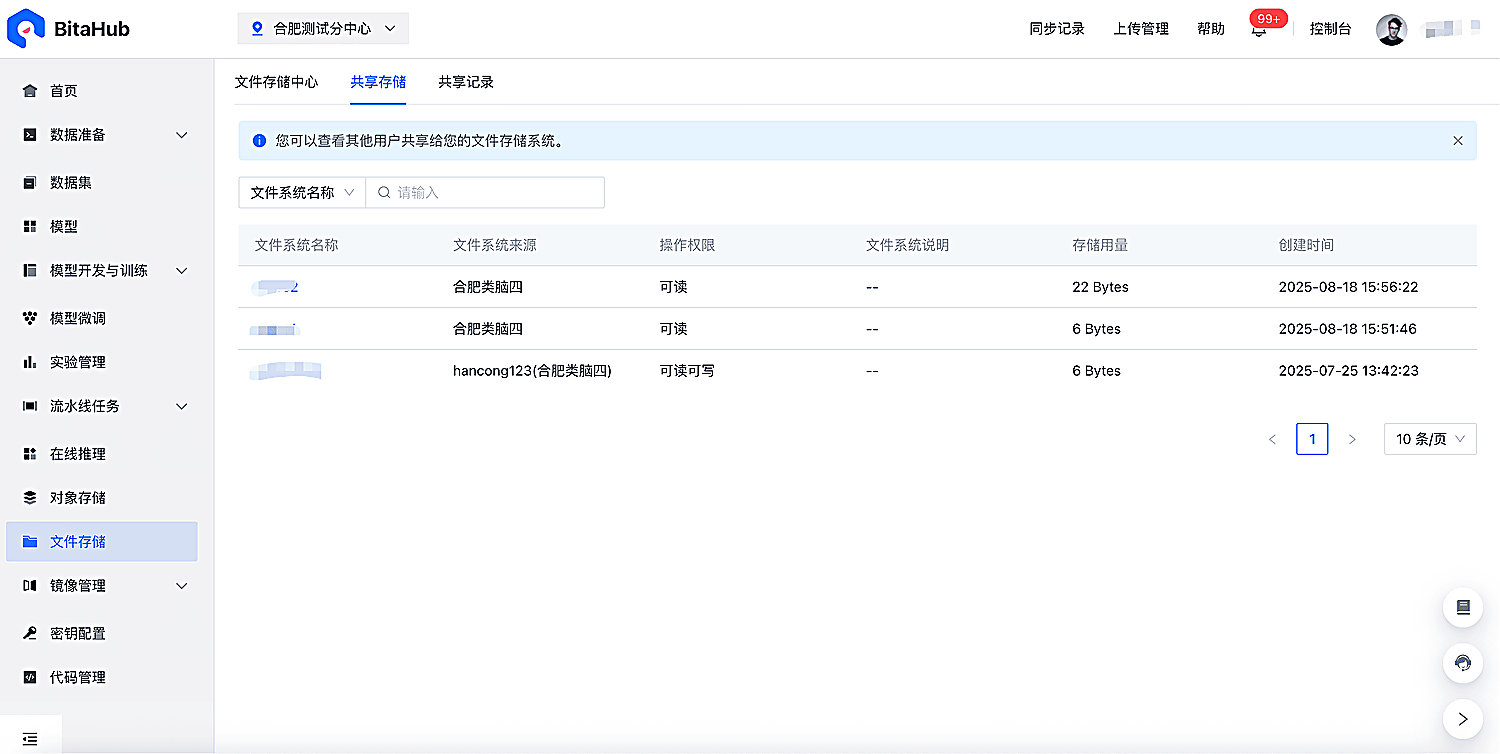Open the 合肥测试分中心 center dropdown
This screenshot has width=1500, height=754.
pos(323,29)
